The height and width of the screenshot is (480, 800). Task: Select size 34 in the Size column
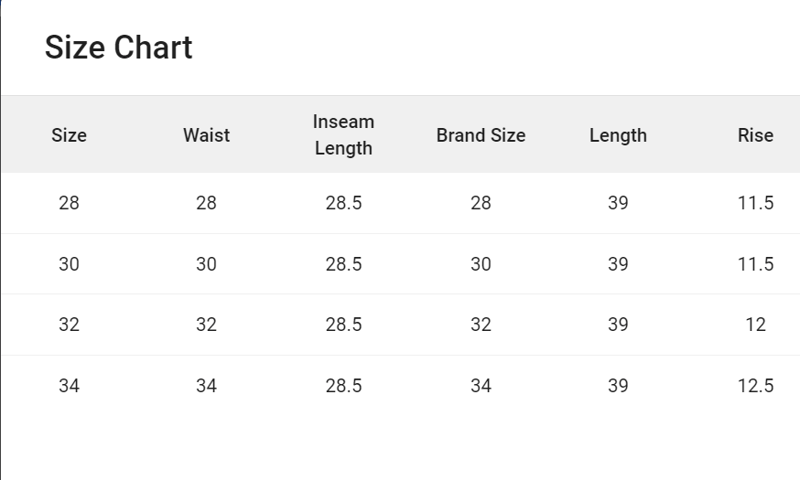coord(69,386)
